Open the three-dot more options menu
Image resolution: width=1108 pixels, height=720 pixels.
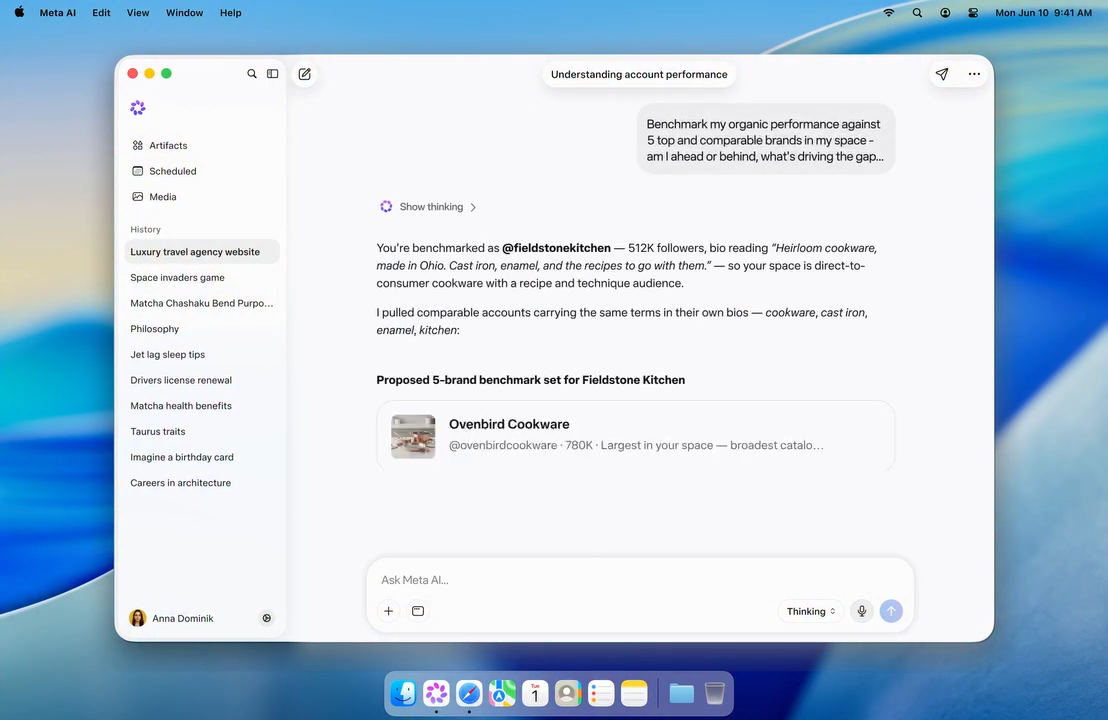pyautogui.click(x=974, y=74)
